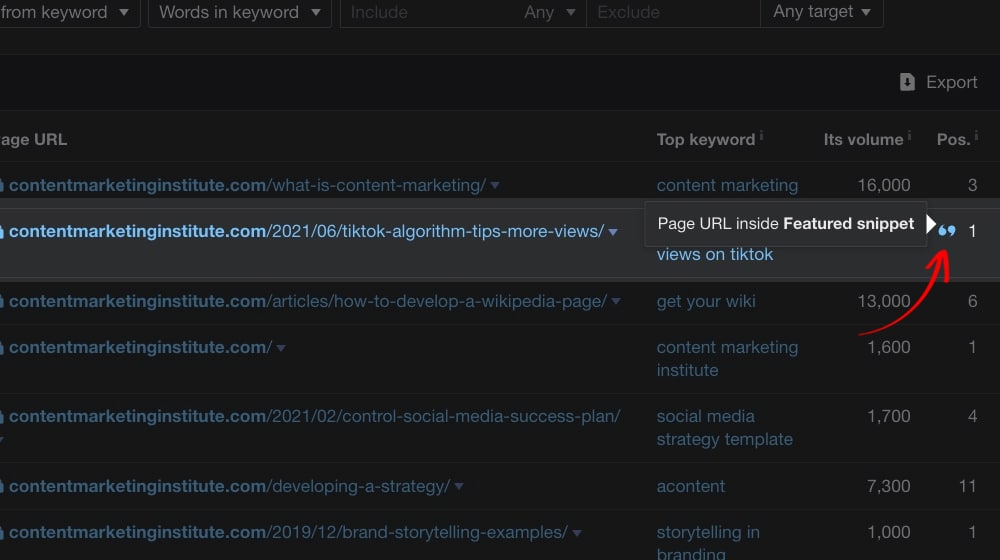Screen dimensions: 1000x560
Task: Sort by the Its volume column header
Action: pyautogui.click(x=862, y=139)
